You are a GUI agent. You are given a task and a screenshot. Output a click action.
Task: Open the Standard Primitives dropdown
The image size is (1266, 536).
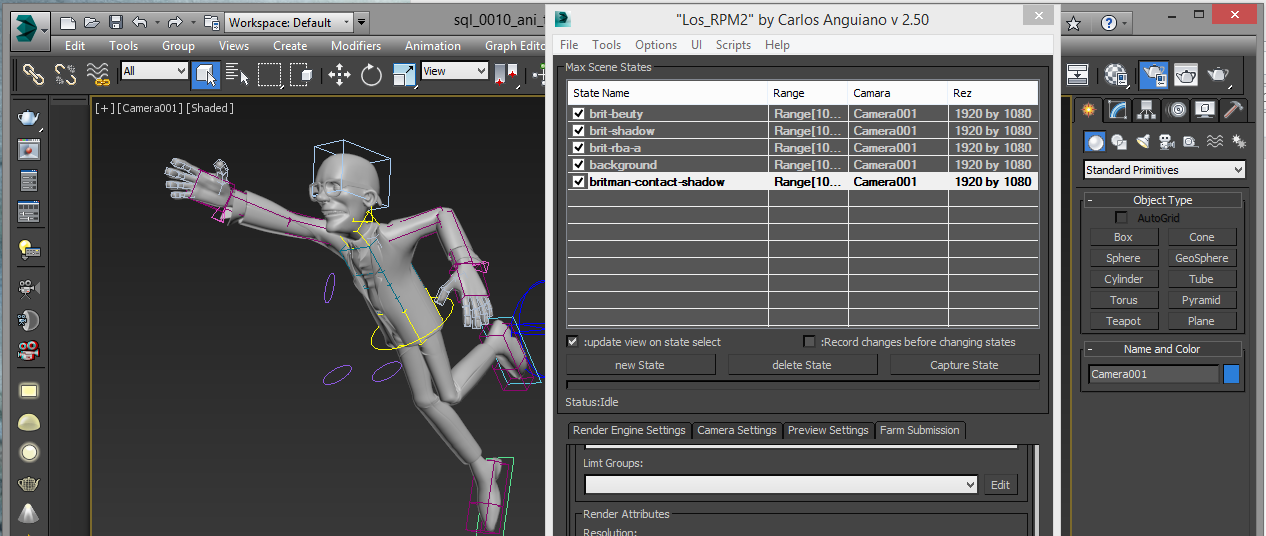click(x=1164, y=170)
